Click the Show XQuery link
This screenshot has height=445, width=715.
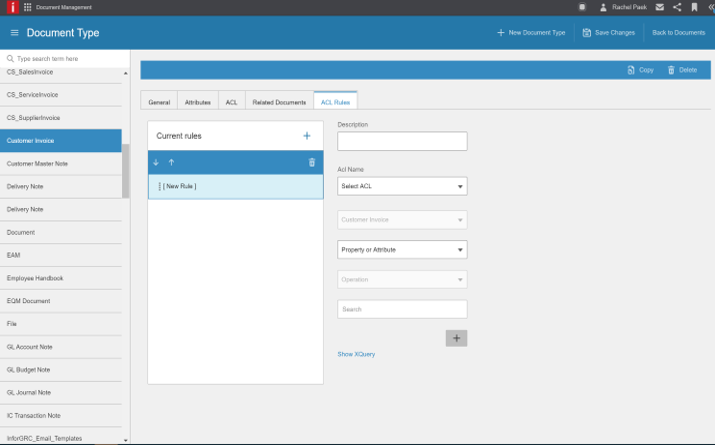(356, 354)
